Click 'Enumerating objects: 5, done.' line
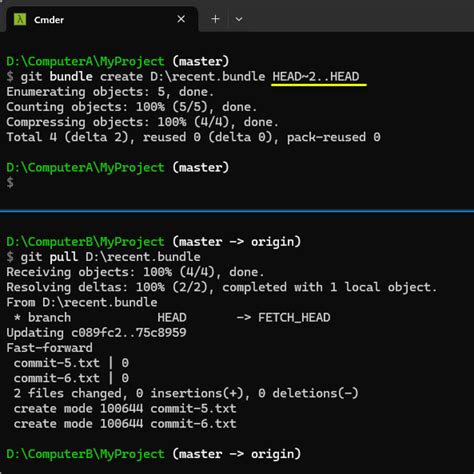Screen dimensions: 474x474 click(x=110, y=92)
